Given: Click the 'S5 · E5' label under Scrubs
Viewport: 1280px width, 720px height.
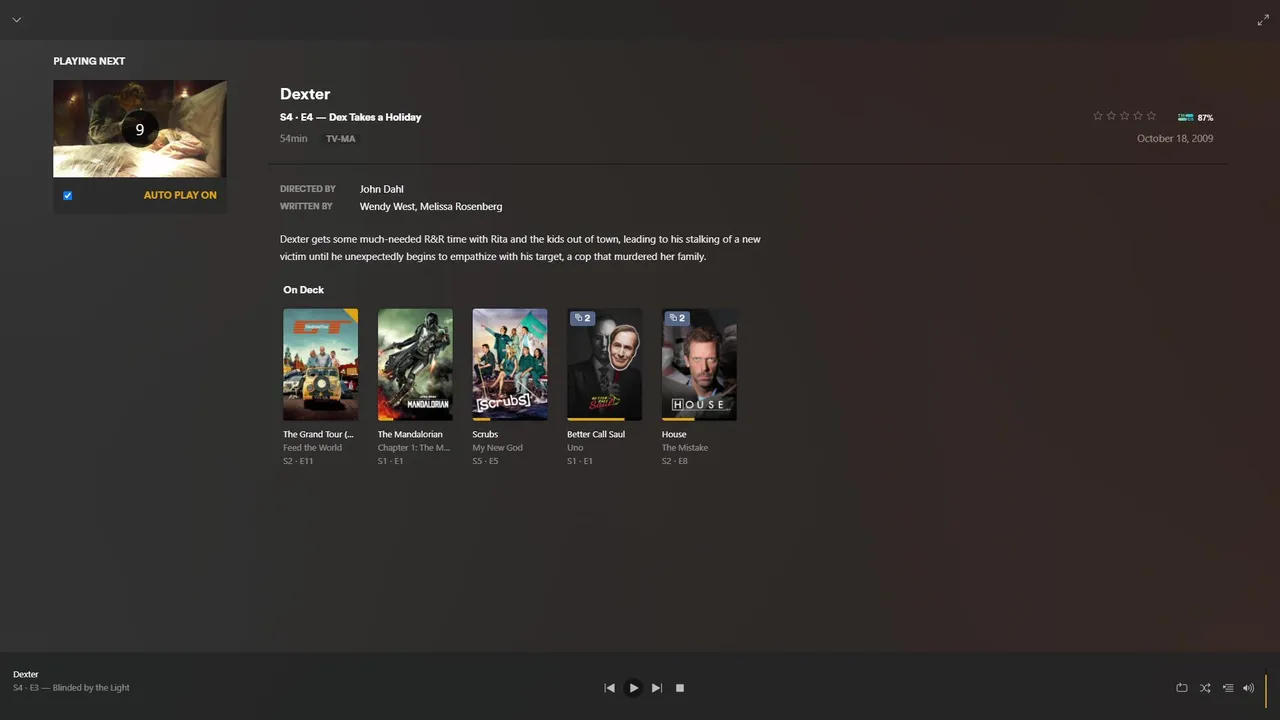Looking at the screenshot, I should (485, 462).
